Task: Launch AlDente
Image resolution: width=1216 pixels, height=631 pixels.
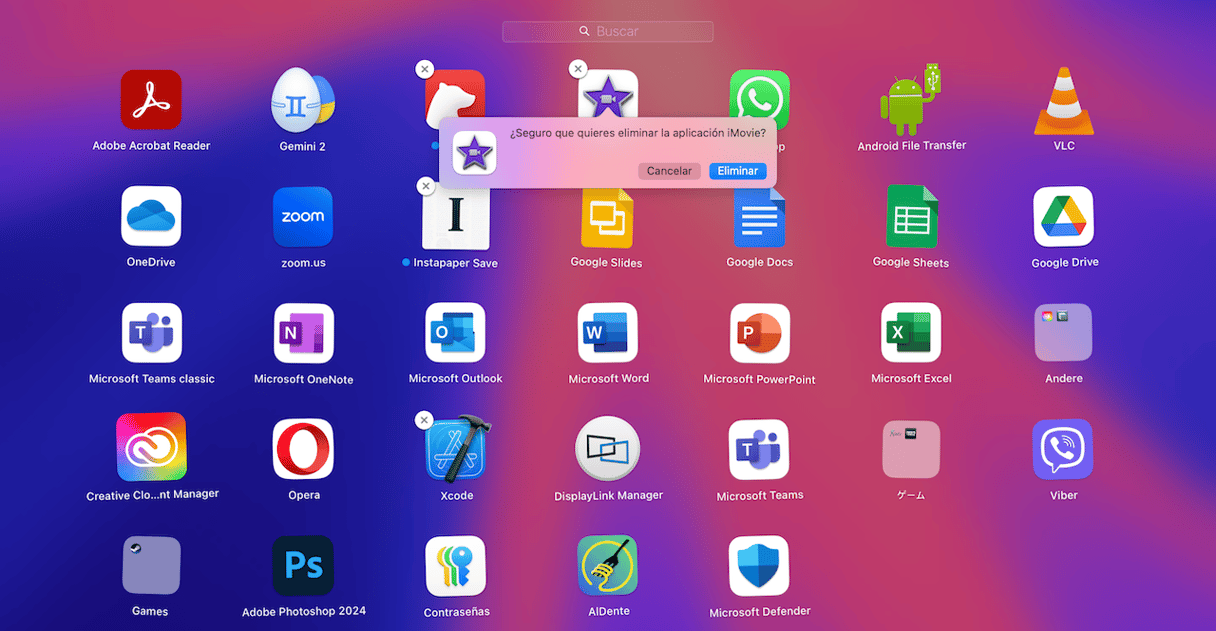Action: click(x=608, y=566)
